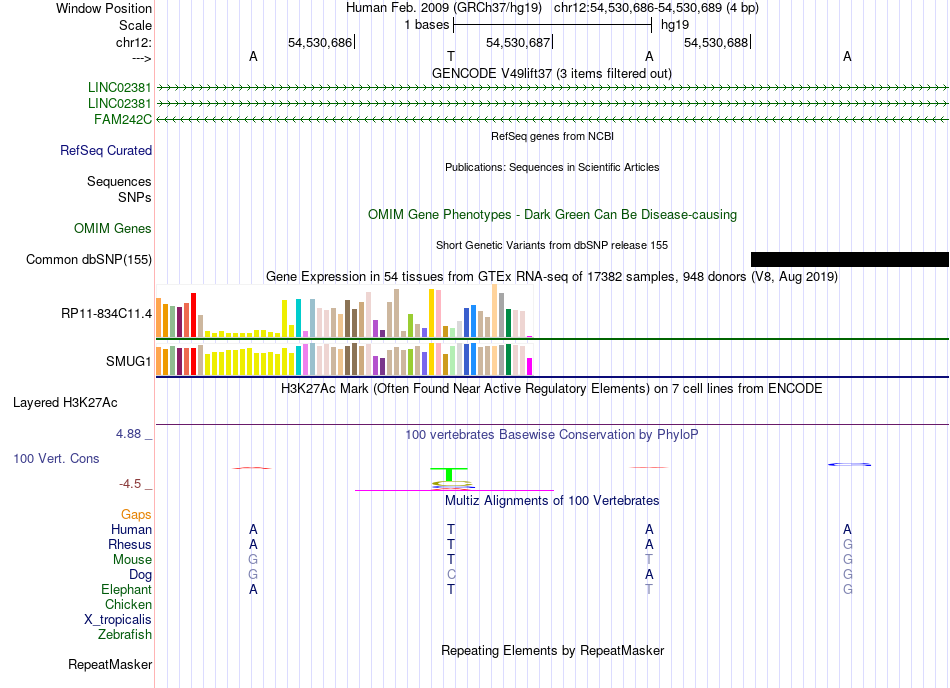950x688 pixels.
Task: Click the Window Position track label
Action: point(104,8)
